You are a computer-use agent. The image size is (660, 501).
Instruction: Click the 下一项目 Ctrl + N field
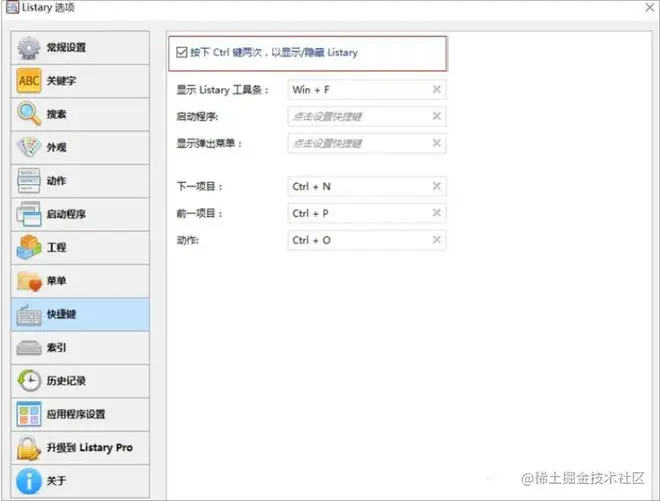click(367, 186)
